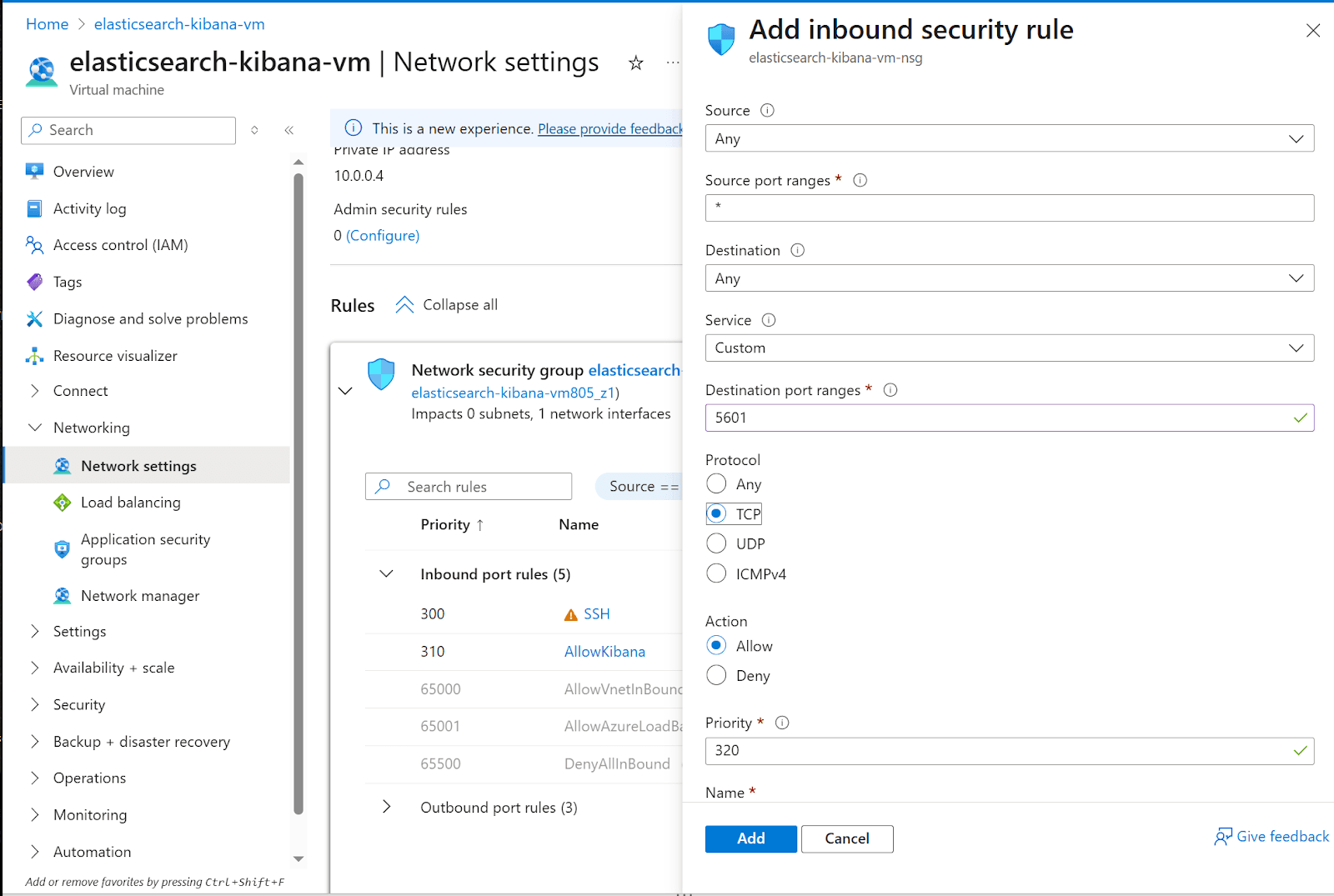Select UDP as the protocol
Image resolution: width=1334 pixels, height=896 pixels.
716,543
